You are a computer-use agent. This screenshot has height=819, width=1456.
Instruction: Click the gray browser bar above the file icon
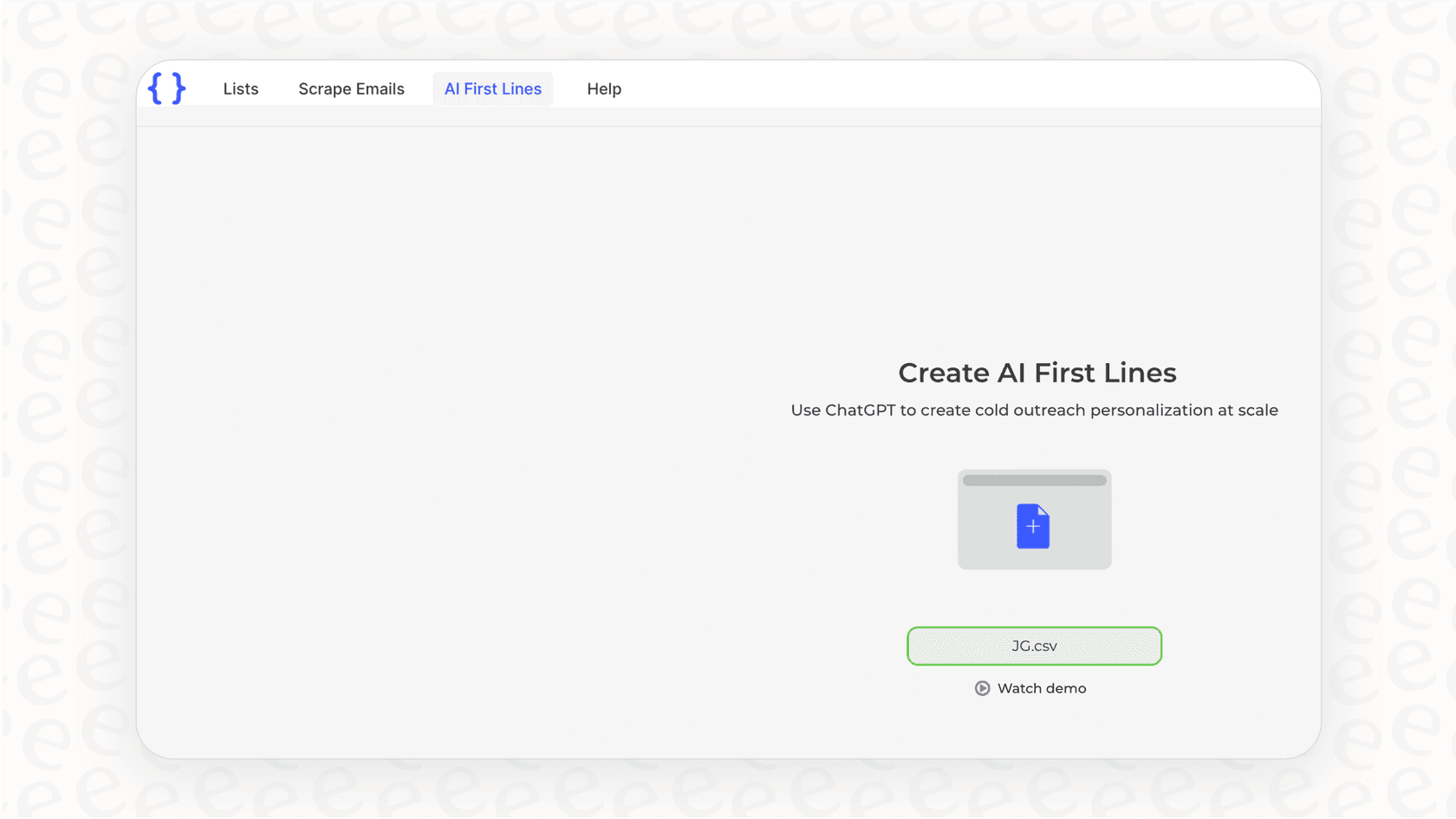tap(1034, 481)
